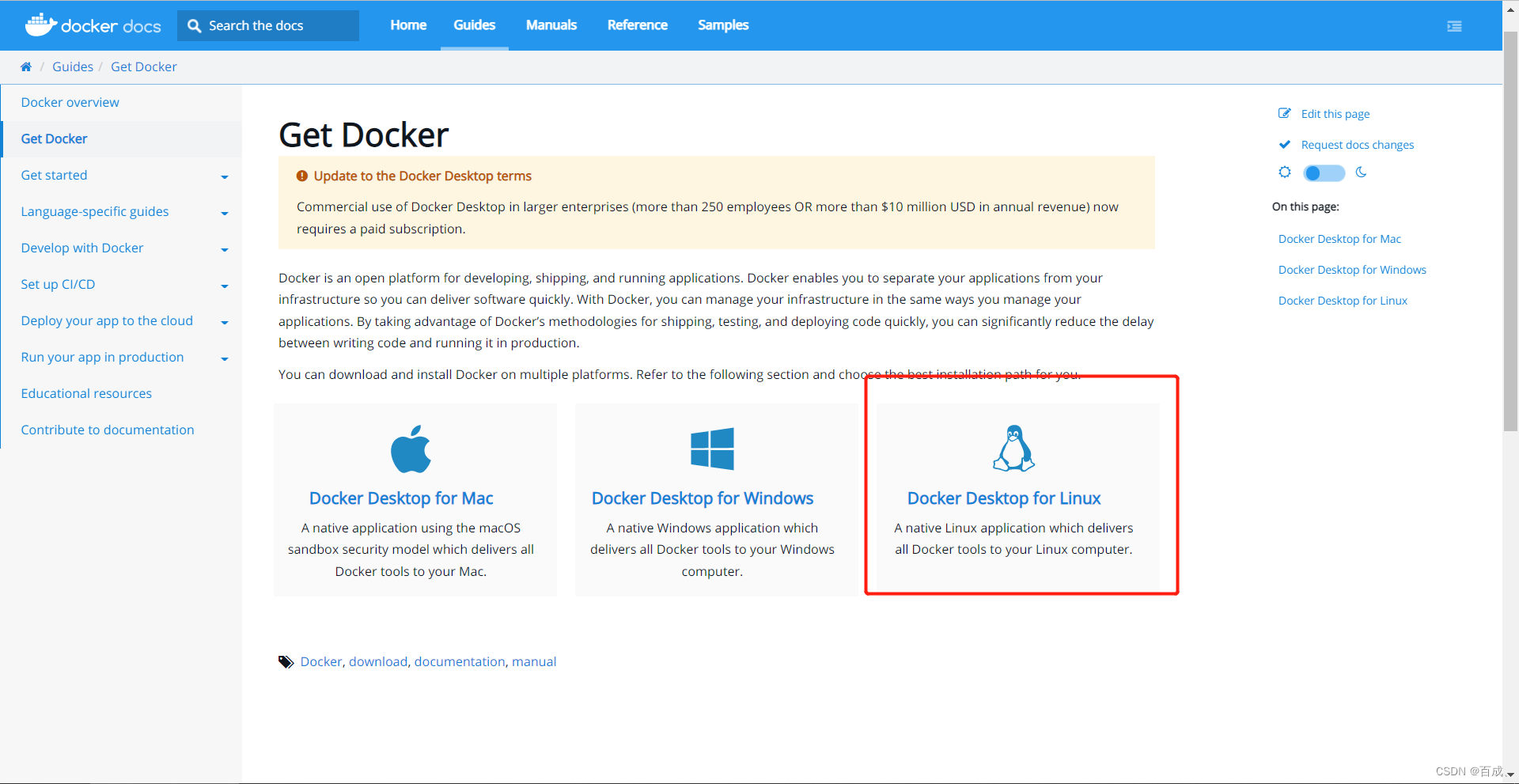1519x784 pixels.
Task: Click the manual keyword tag link
Action: point(534,661)
